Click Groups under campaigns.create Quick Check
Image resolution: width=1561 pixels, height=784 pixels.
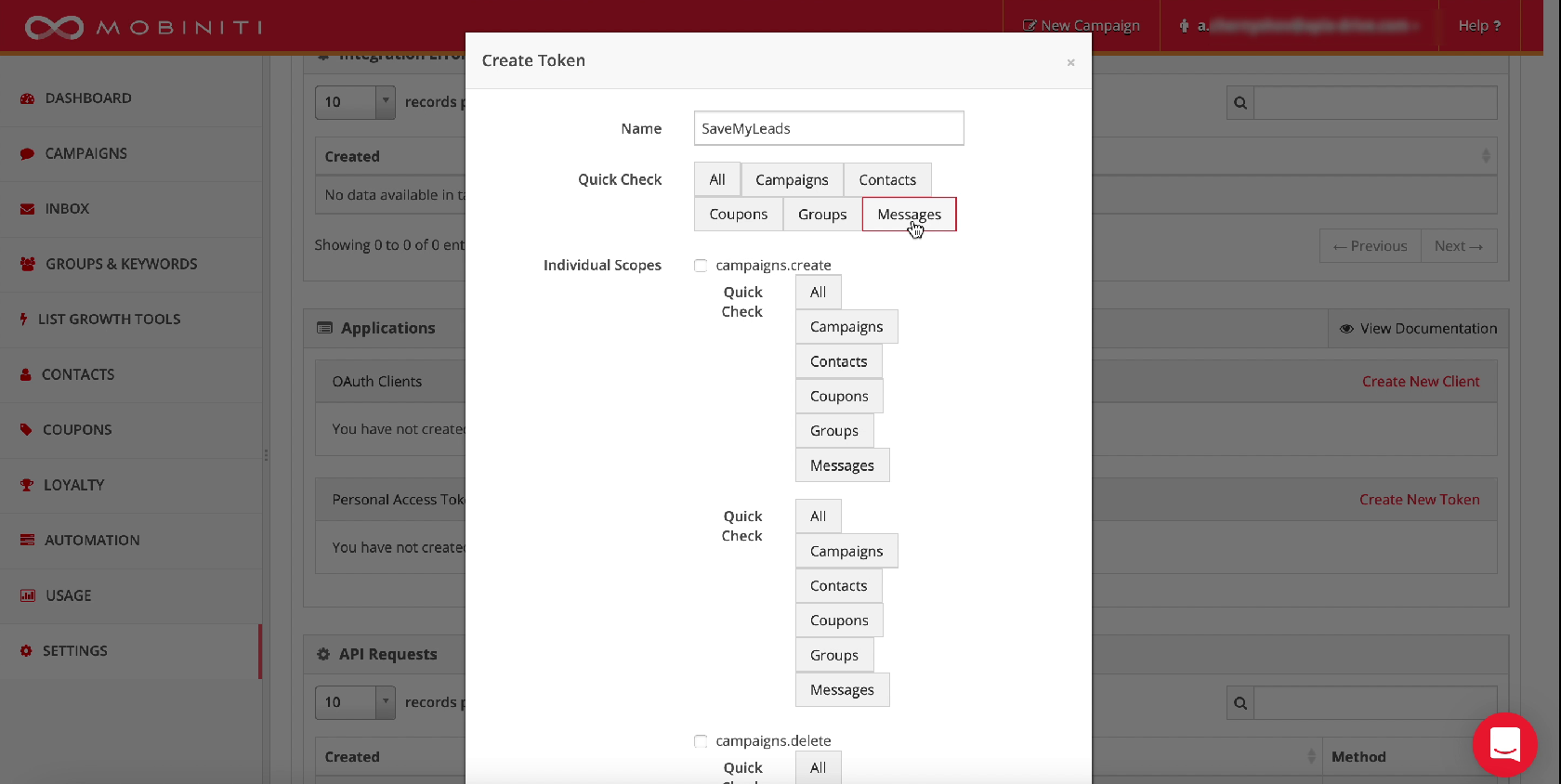[x=834, y=431]
